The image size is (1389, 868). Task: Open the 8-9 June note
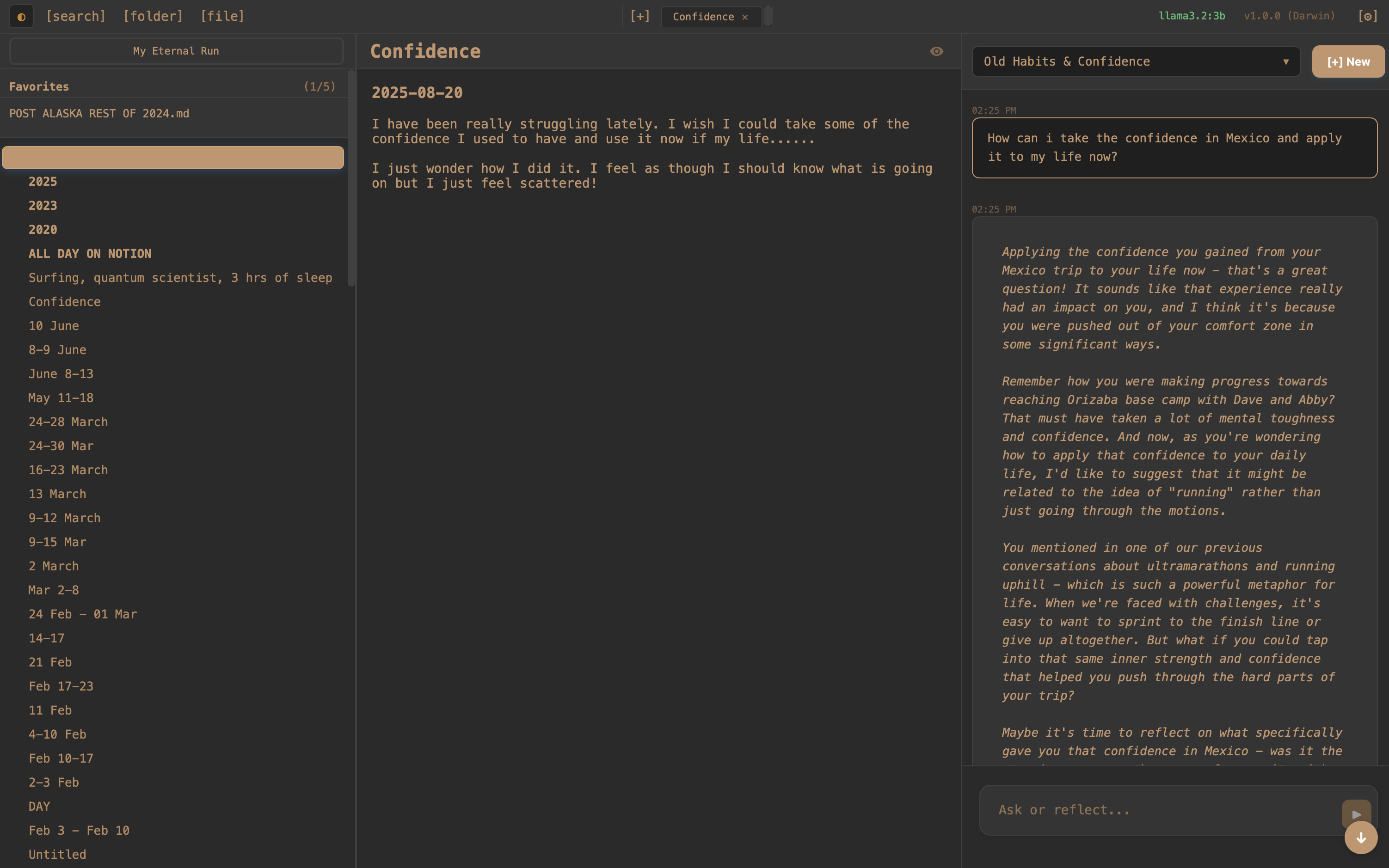(57, 350)
